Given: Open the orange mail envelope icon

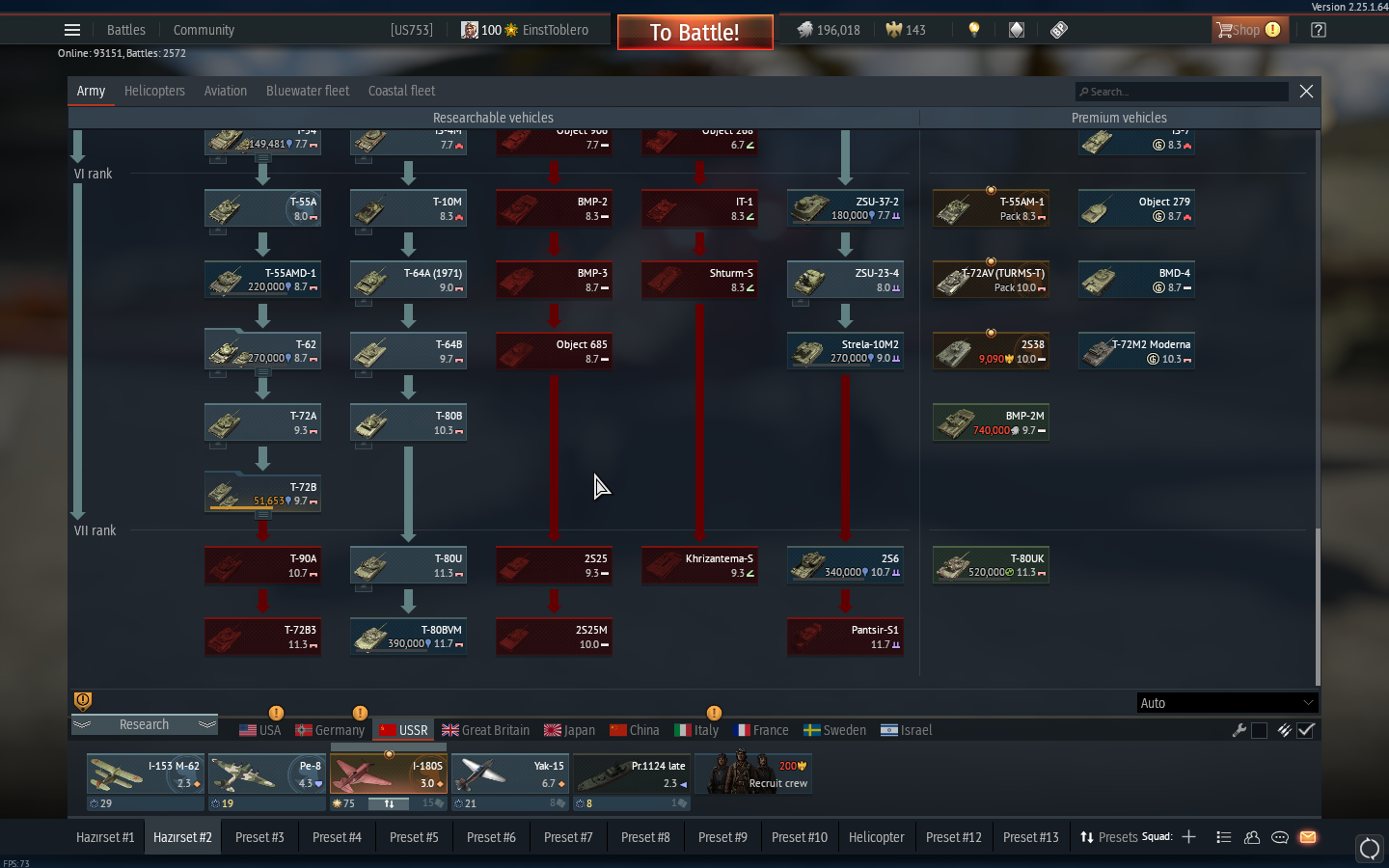Looking at the screenshot, I should pyautogui.click(x=1308, y=837).
